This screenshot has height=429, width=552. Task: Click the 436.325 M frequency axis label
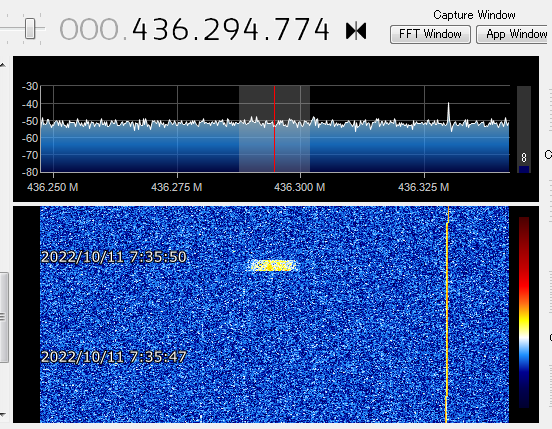[x=424, y=187]
